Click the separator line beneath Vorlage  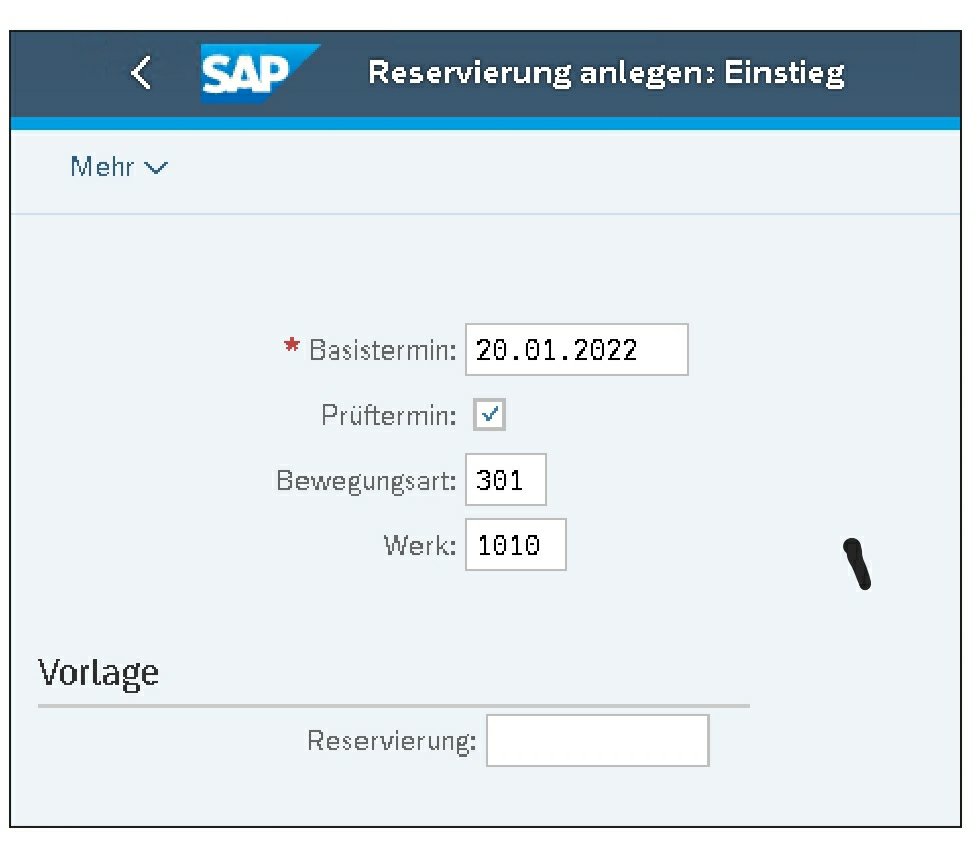(x=392, y=706)
